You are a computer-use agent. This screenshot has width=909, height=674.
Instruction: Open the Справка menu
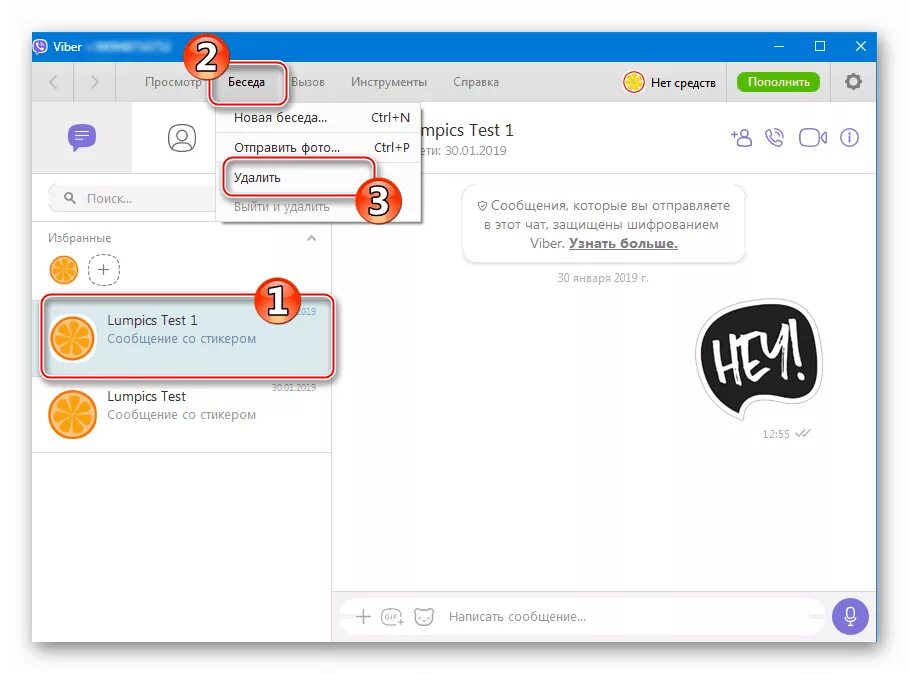(476, 82)
